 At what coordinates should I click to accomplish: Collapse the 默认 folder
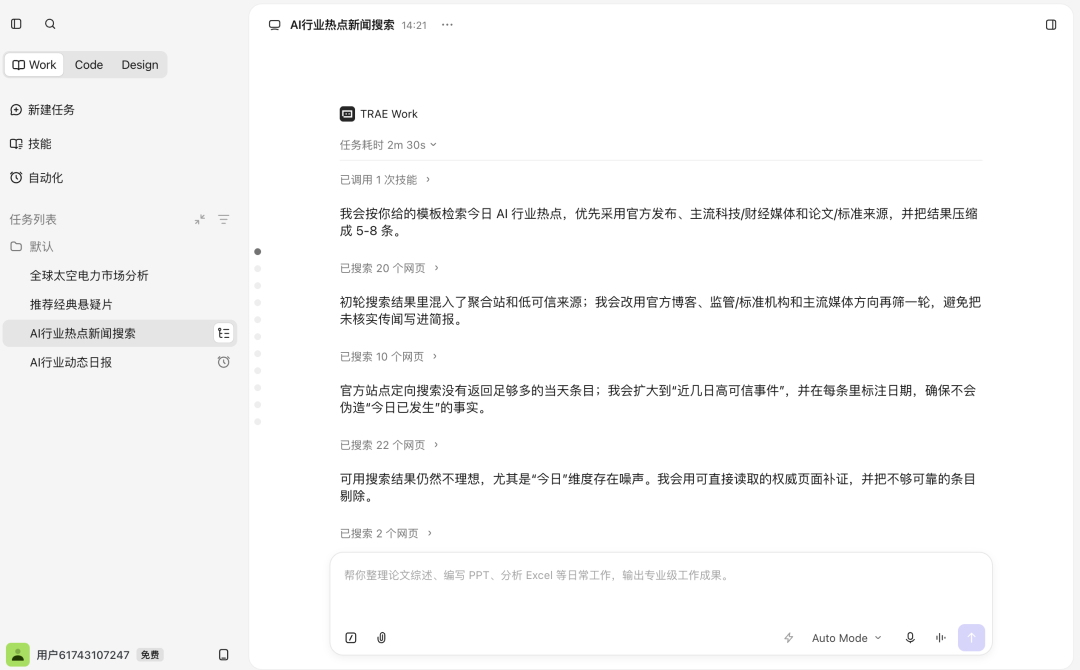32,247
